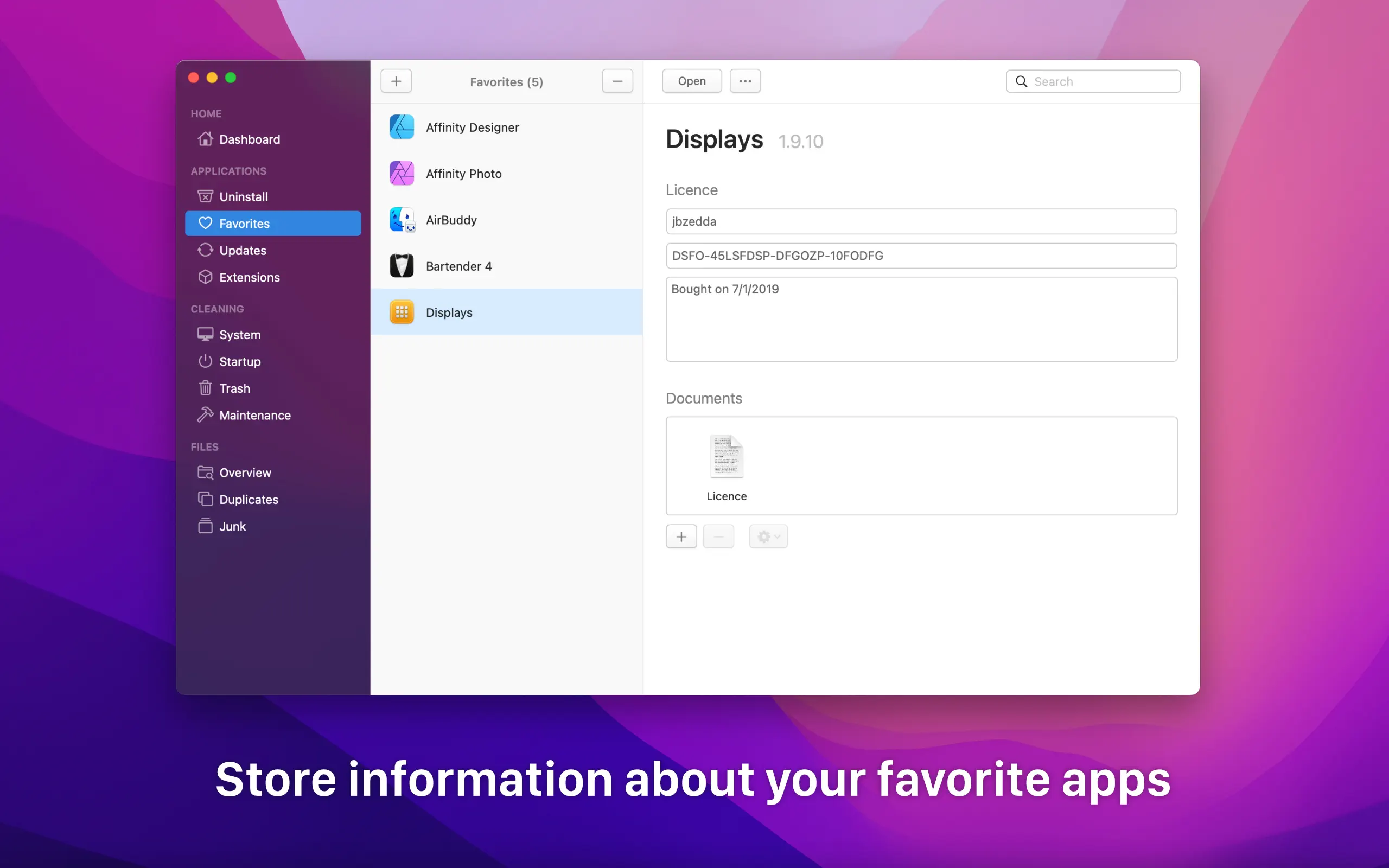Click the licence key serial field
Screen dimensions: 1389x868
coord(921,256)
